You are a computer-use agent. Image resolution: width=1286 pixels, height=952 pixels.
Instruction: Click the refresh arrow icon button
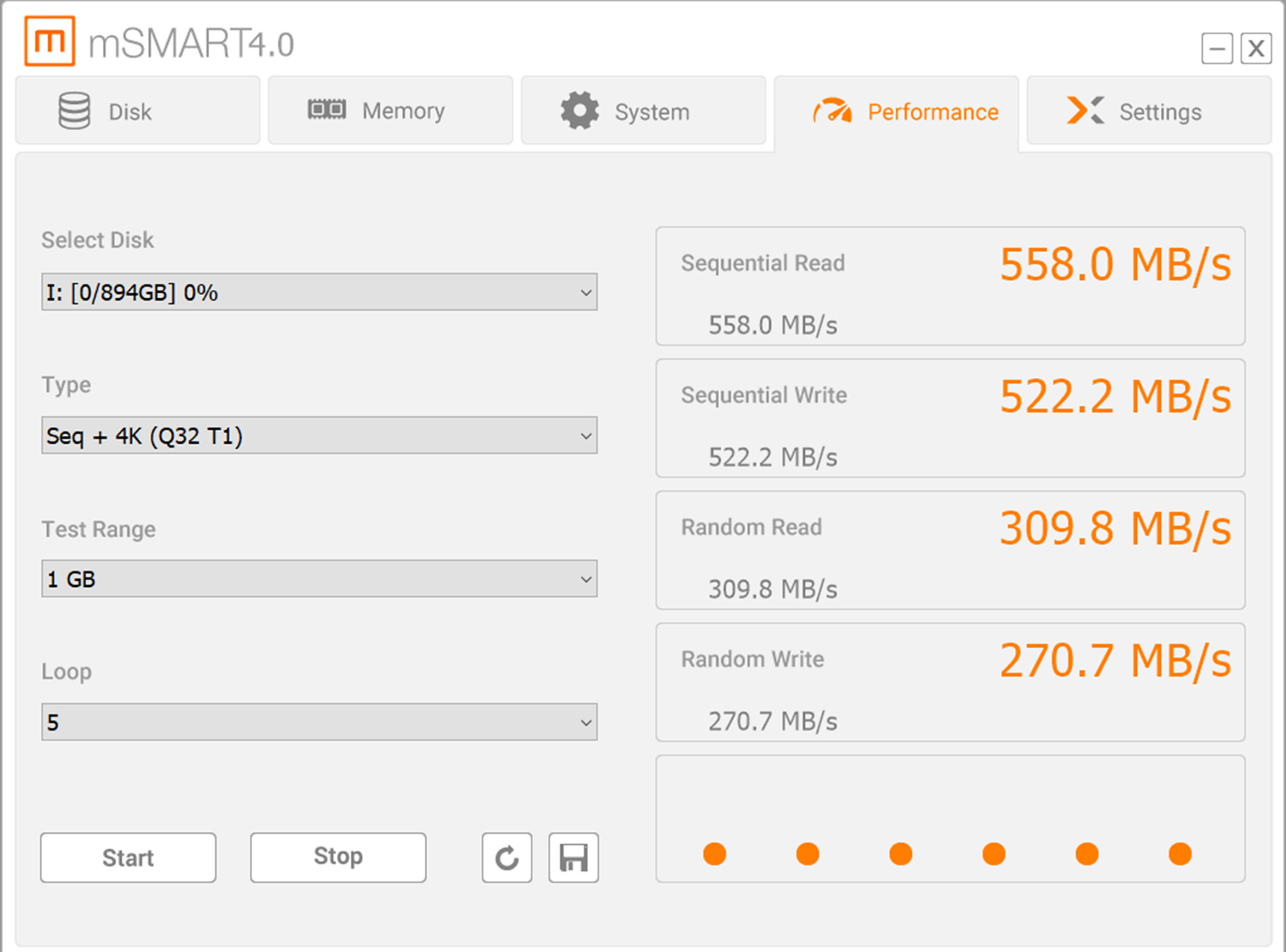(507, 858)
